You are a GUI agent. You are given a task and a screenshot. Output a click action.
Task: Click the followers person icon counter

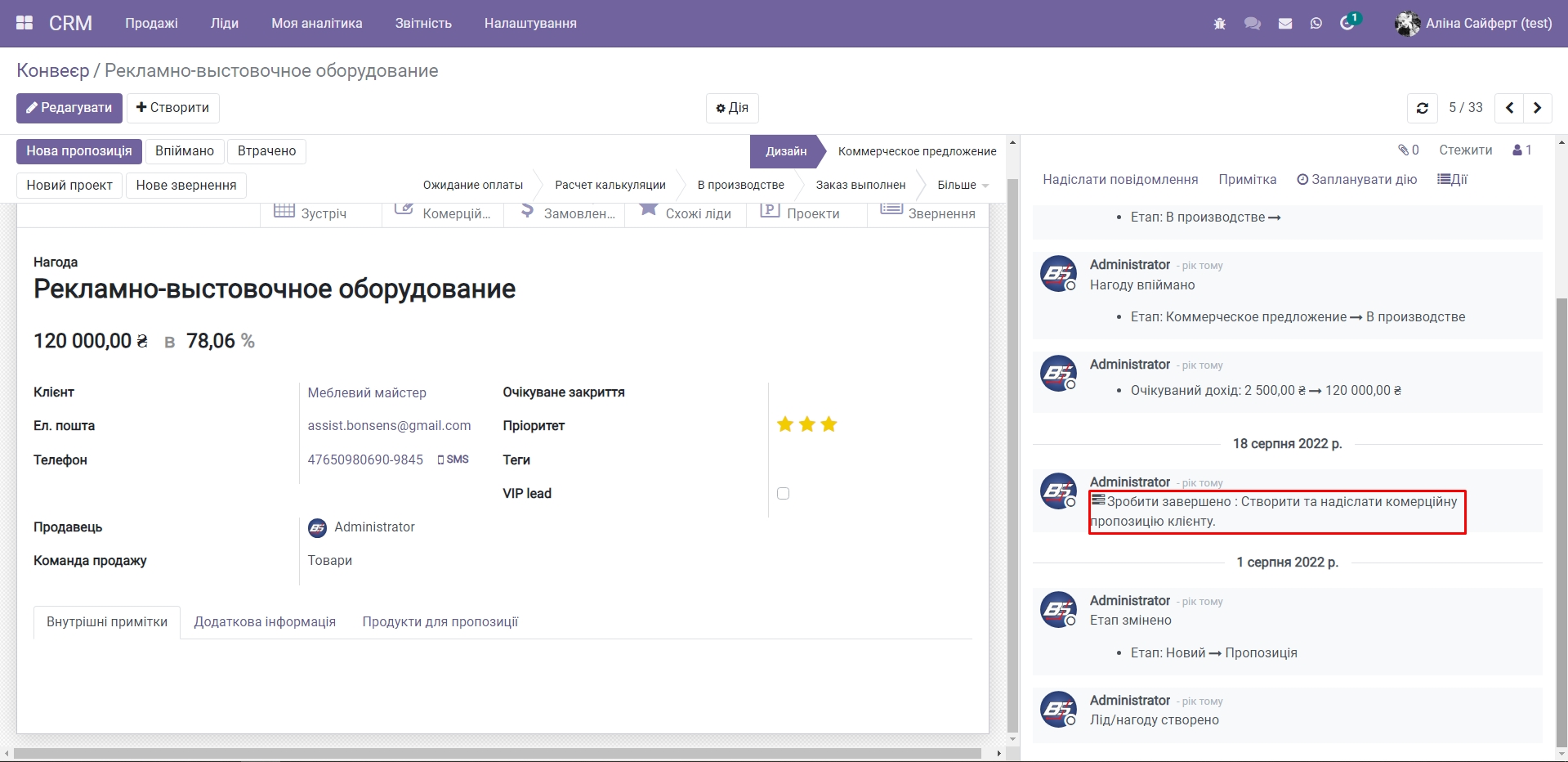coord(1522,150)
